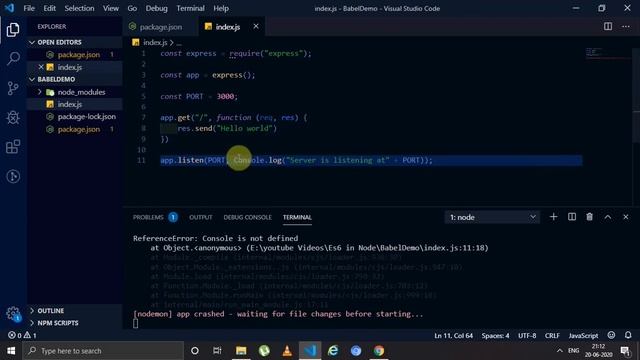The width and height of the screenshot is (640, 360).
Task: Show hidden system tray icons
Action: (x=560, y=351)
